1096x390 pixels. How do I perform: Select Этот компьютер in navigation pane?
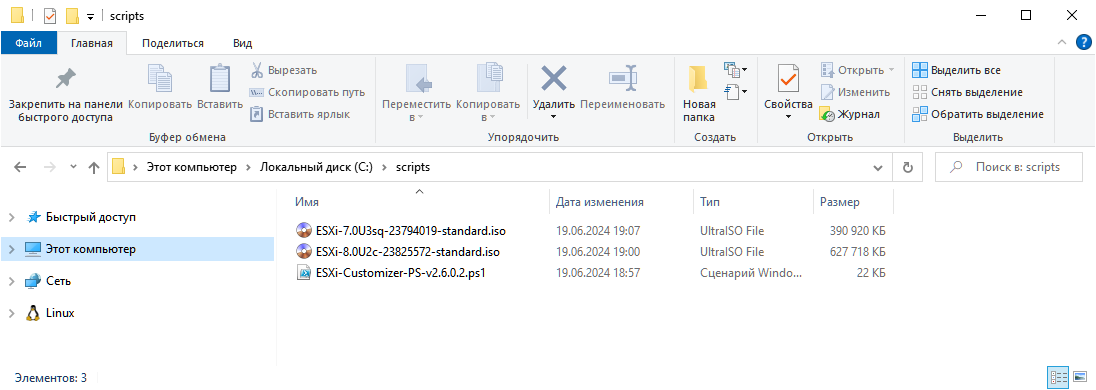(x=91, y=249)
